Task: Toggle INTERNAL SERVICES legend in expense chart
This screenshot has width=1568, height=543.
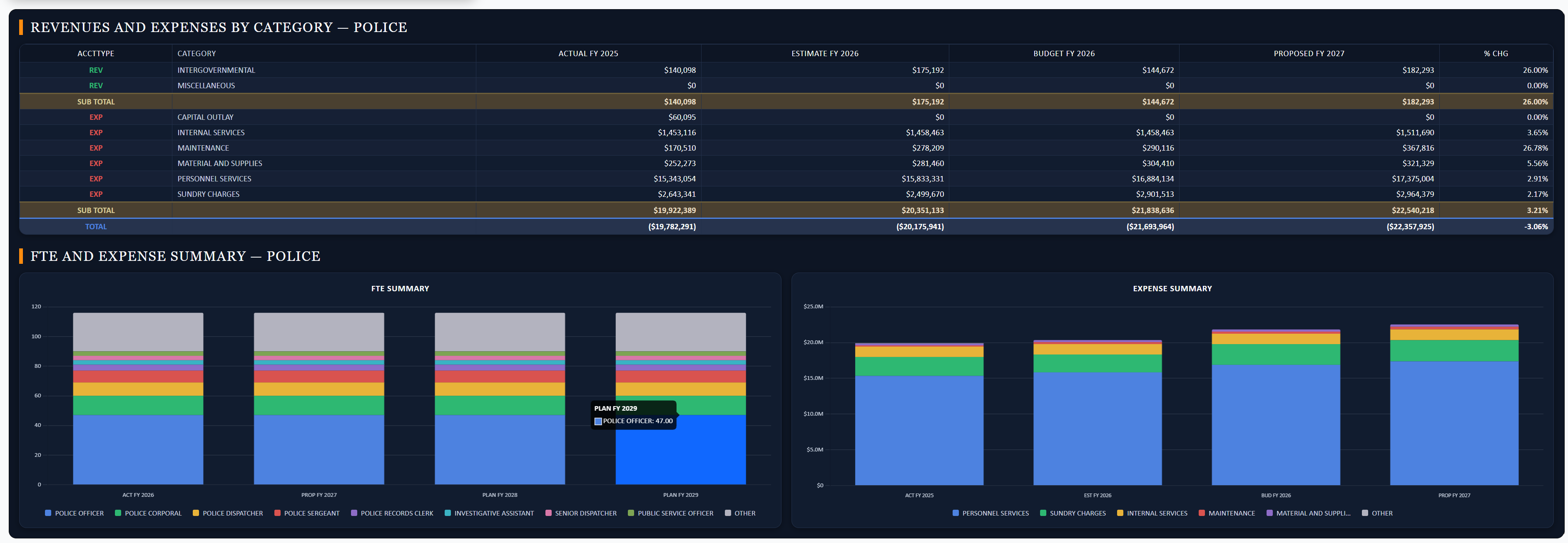Action: tap(1152, 513)
